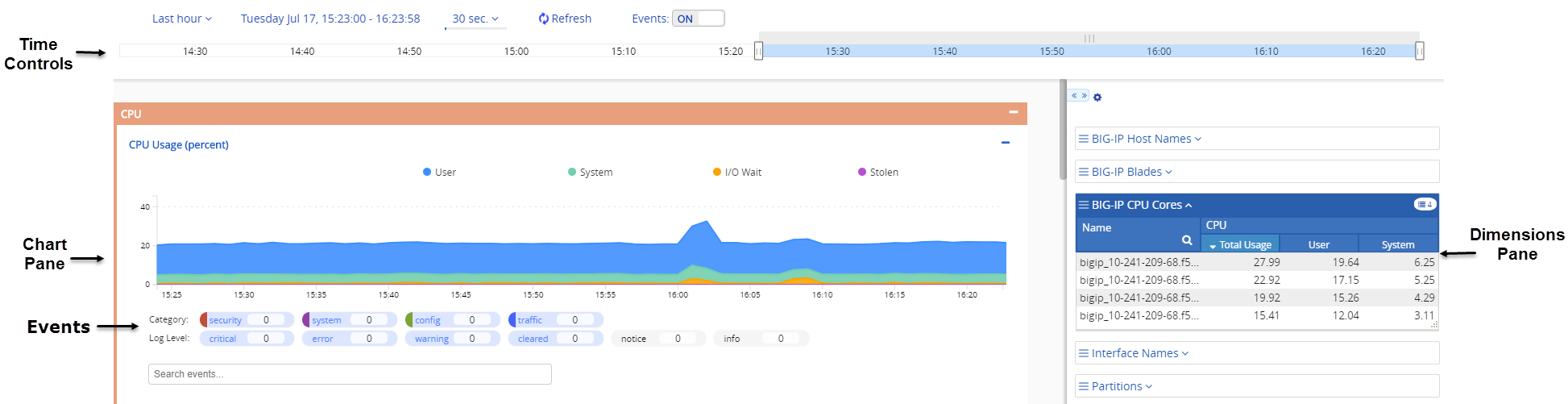The height and width of the screenshot is (404, 1568).
Task: Open the Last hour time range dropdown
Action: [182, 19]
